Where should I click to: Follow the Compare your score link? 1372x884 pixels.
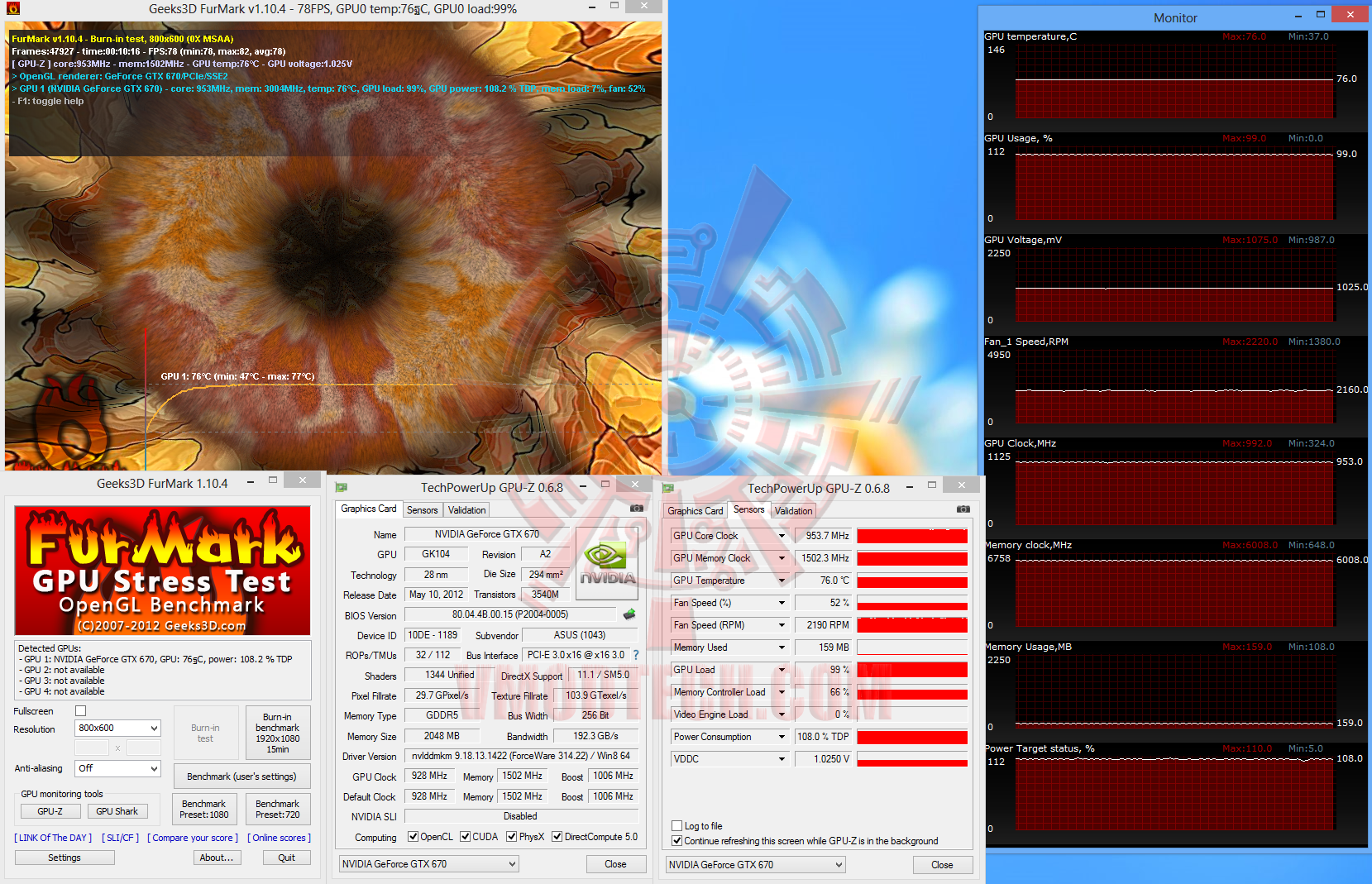pyautogui.click(x=193, y=838)
